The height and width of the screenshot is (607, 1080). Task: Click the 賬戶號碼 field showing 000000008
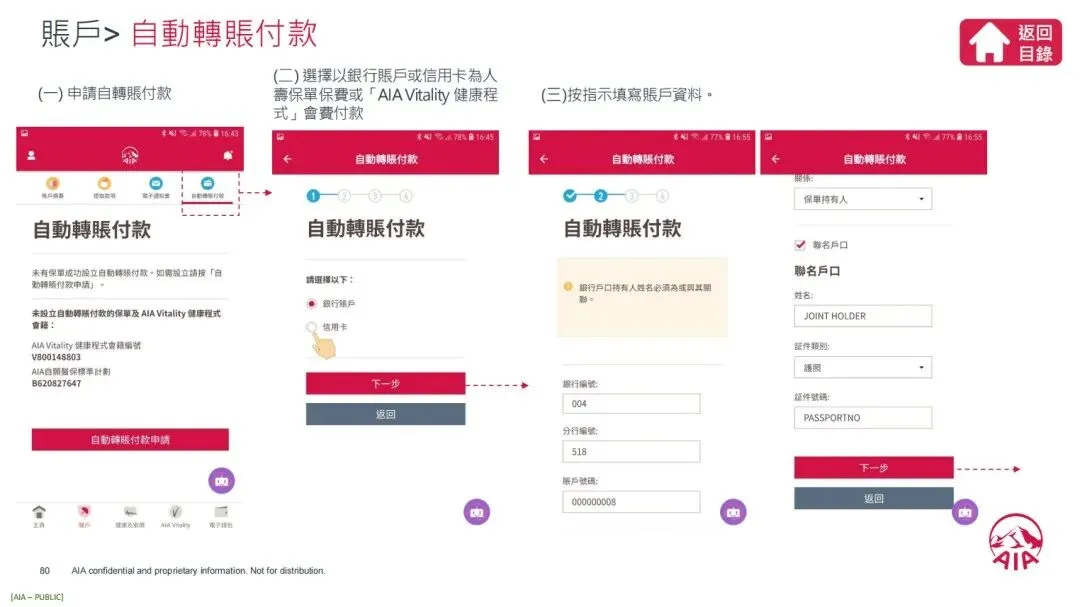[631, 502]
